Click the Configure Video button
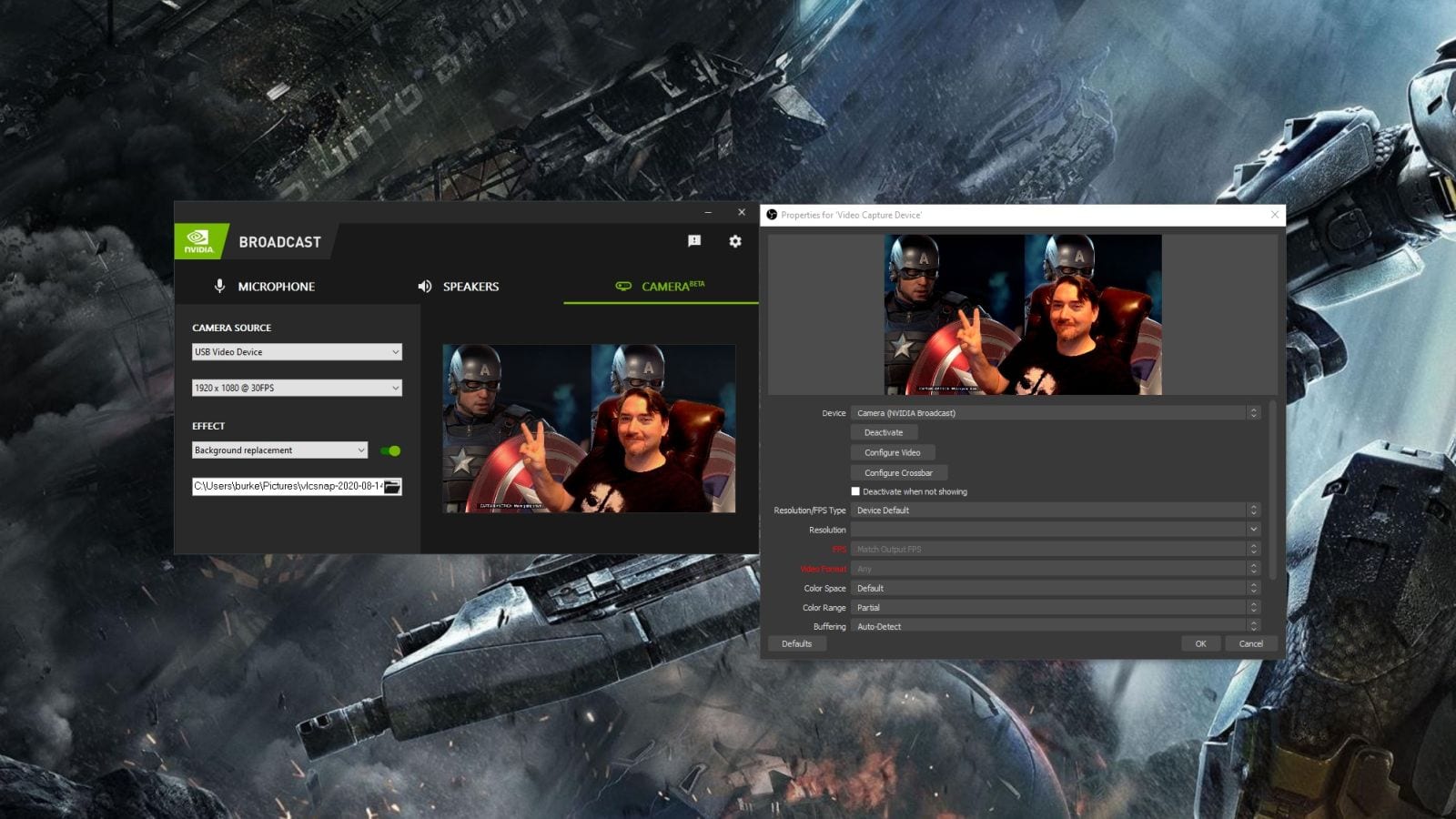 click(893, 452)
